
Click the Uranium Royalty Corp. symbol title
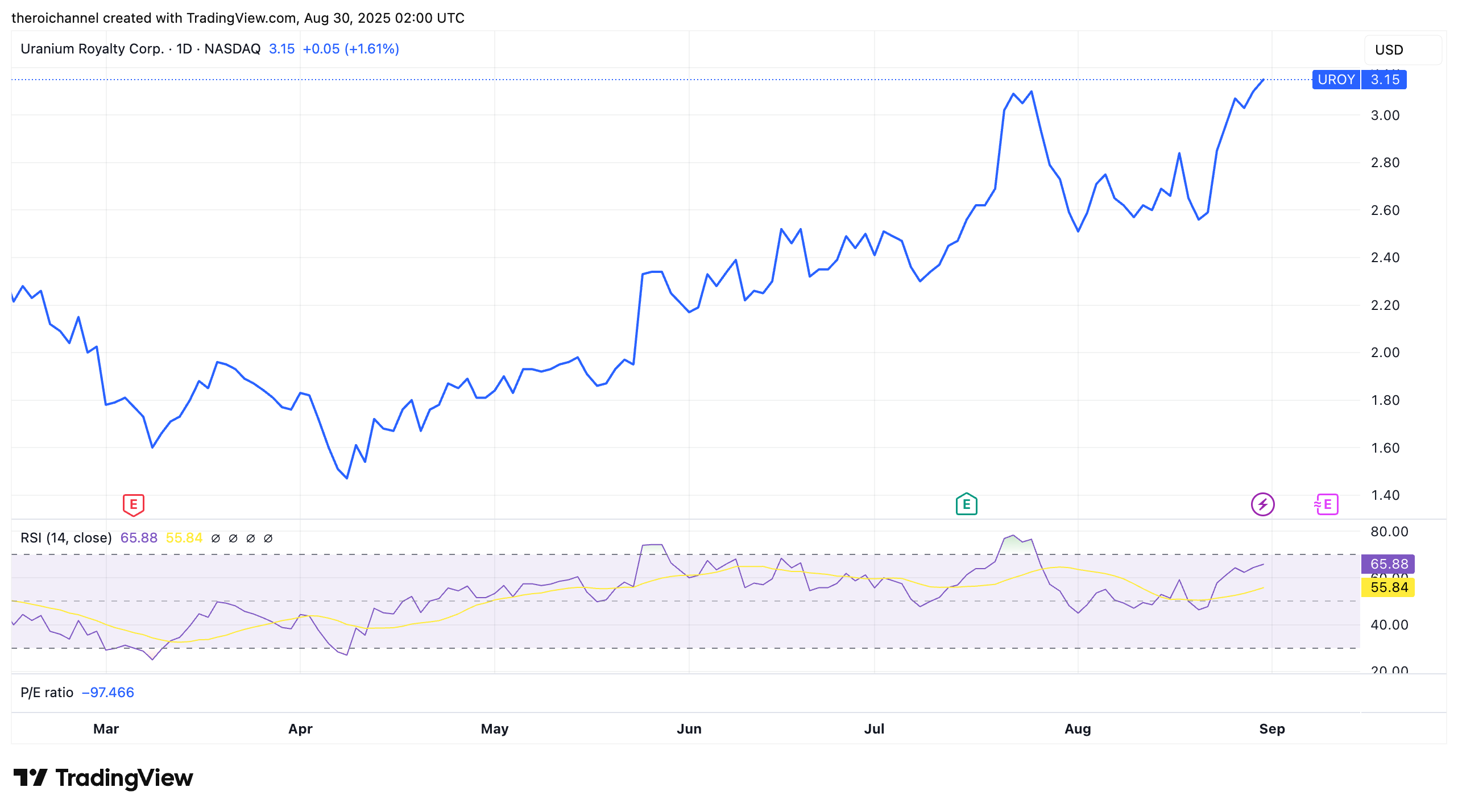coord(92,49)
